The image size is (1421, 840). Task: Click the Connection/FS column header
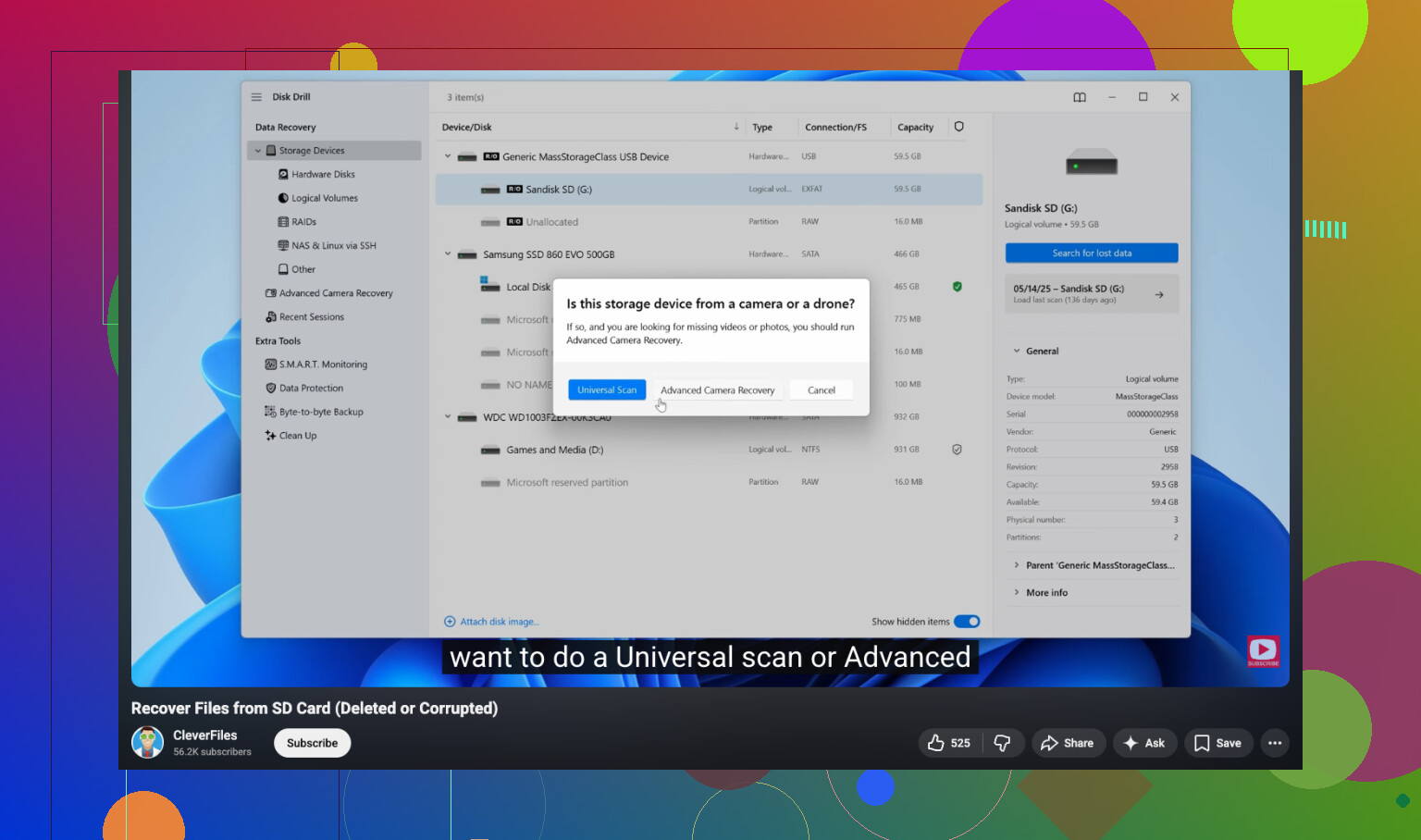click(836, 128)
